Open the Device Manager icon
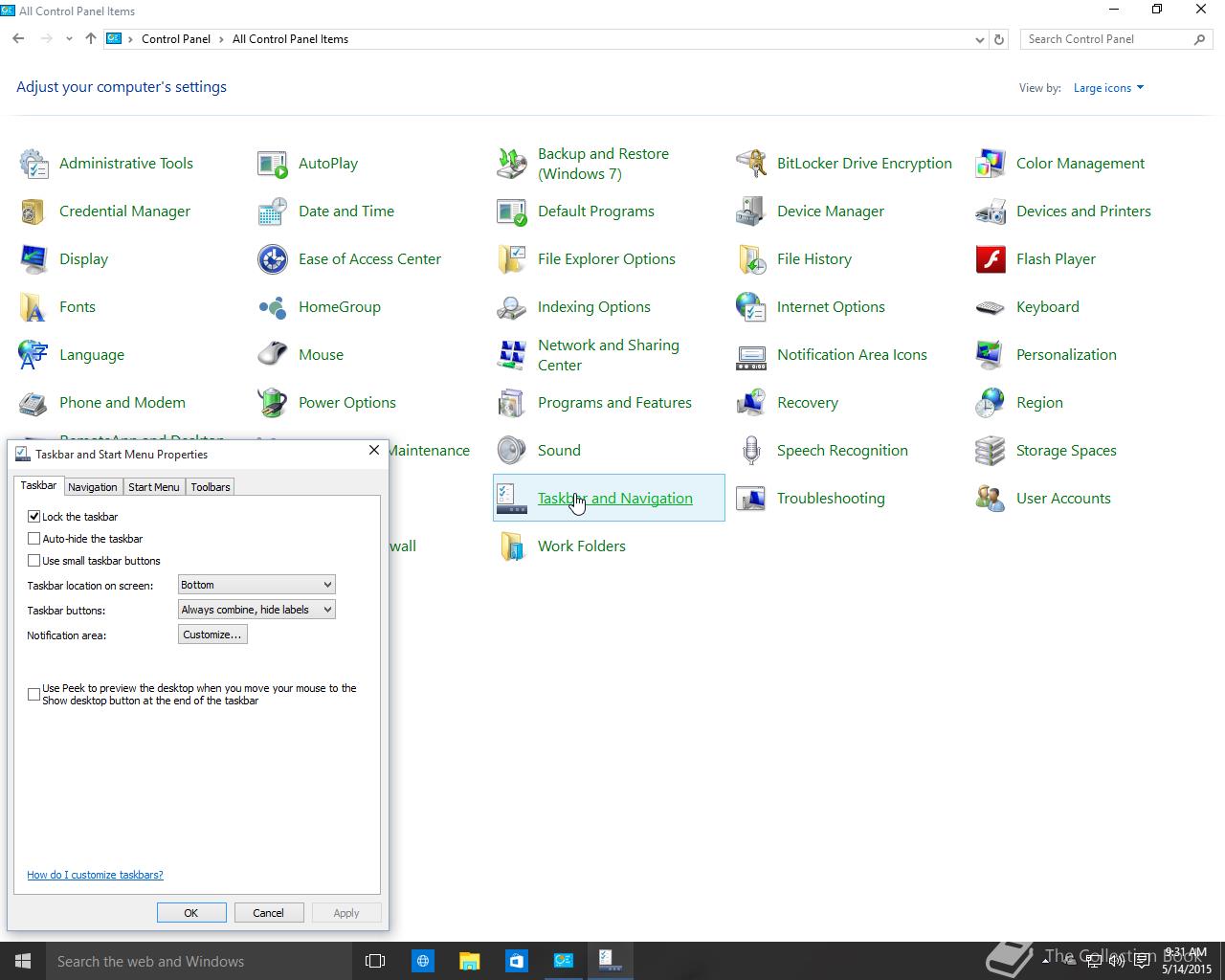1225x980 pixels. pos(751,212)
